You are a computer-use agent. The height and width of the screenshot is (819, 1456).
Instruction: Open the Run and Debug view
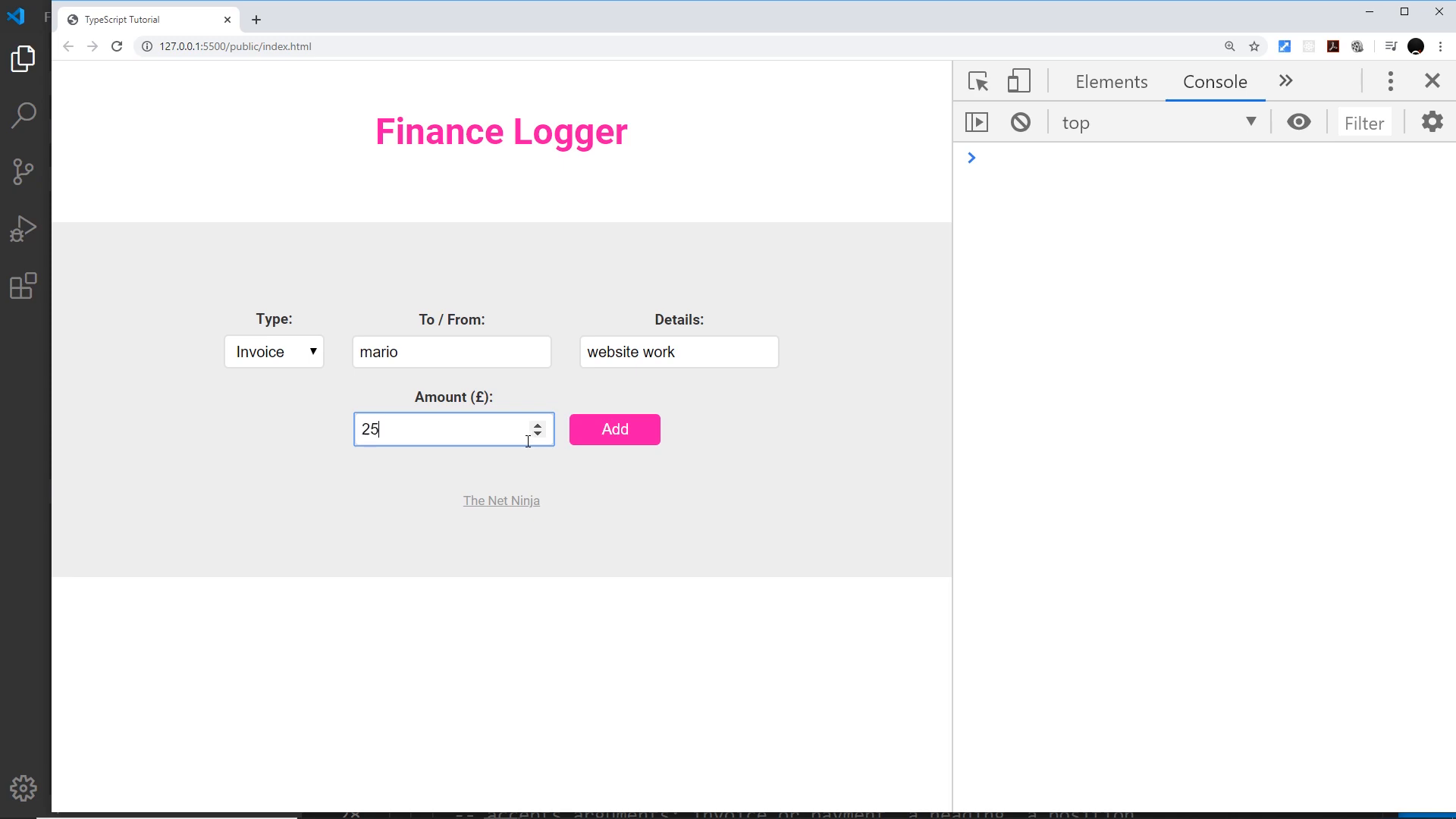point(24,228)
